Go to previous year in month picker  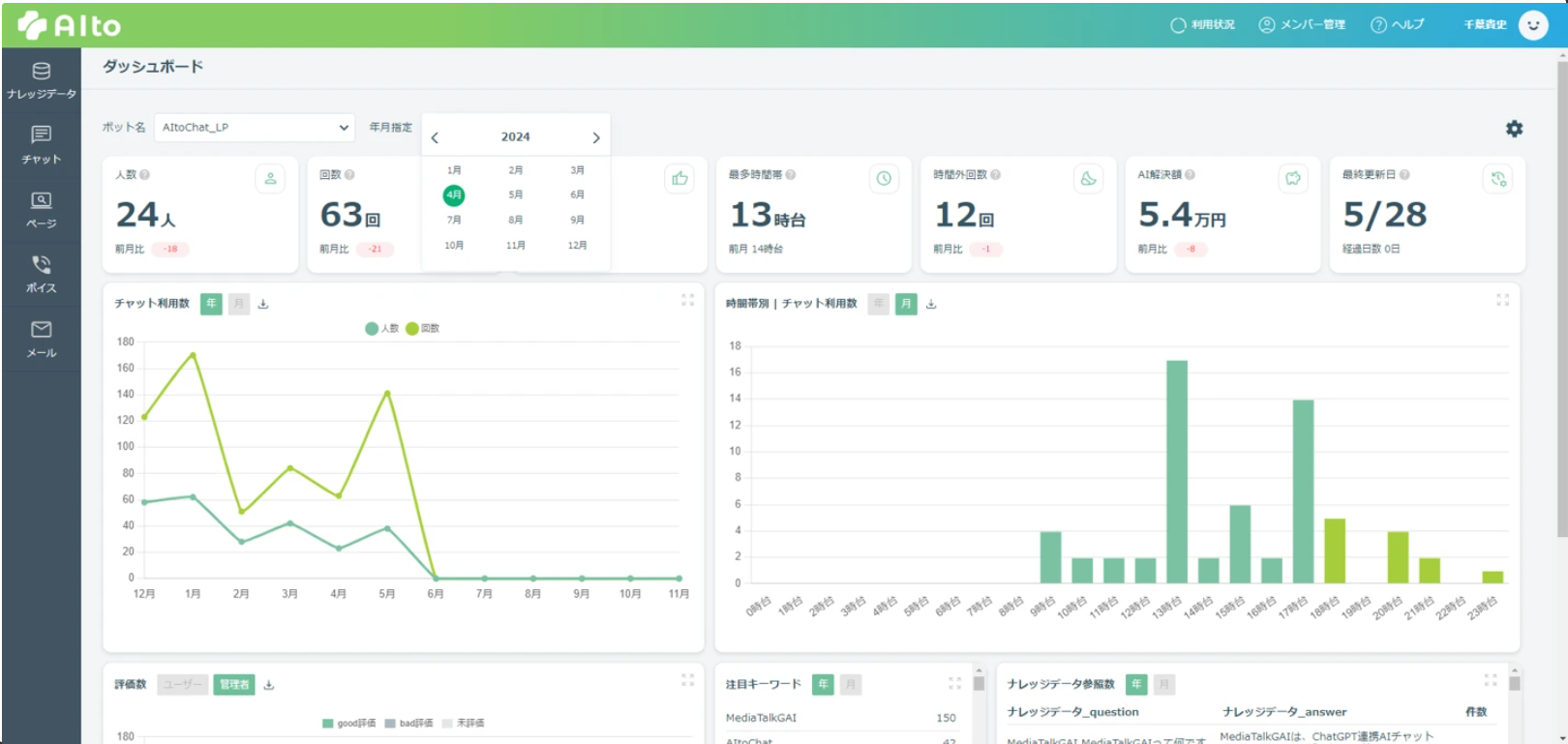(435, 137)
